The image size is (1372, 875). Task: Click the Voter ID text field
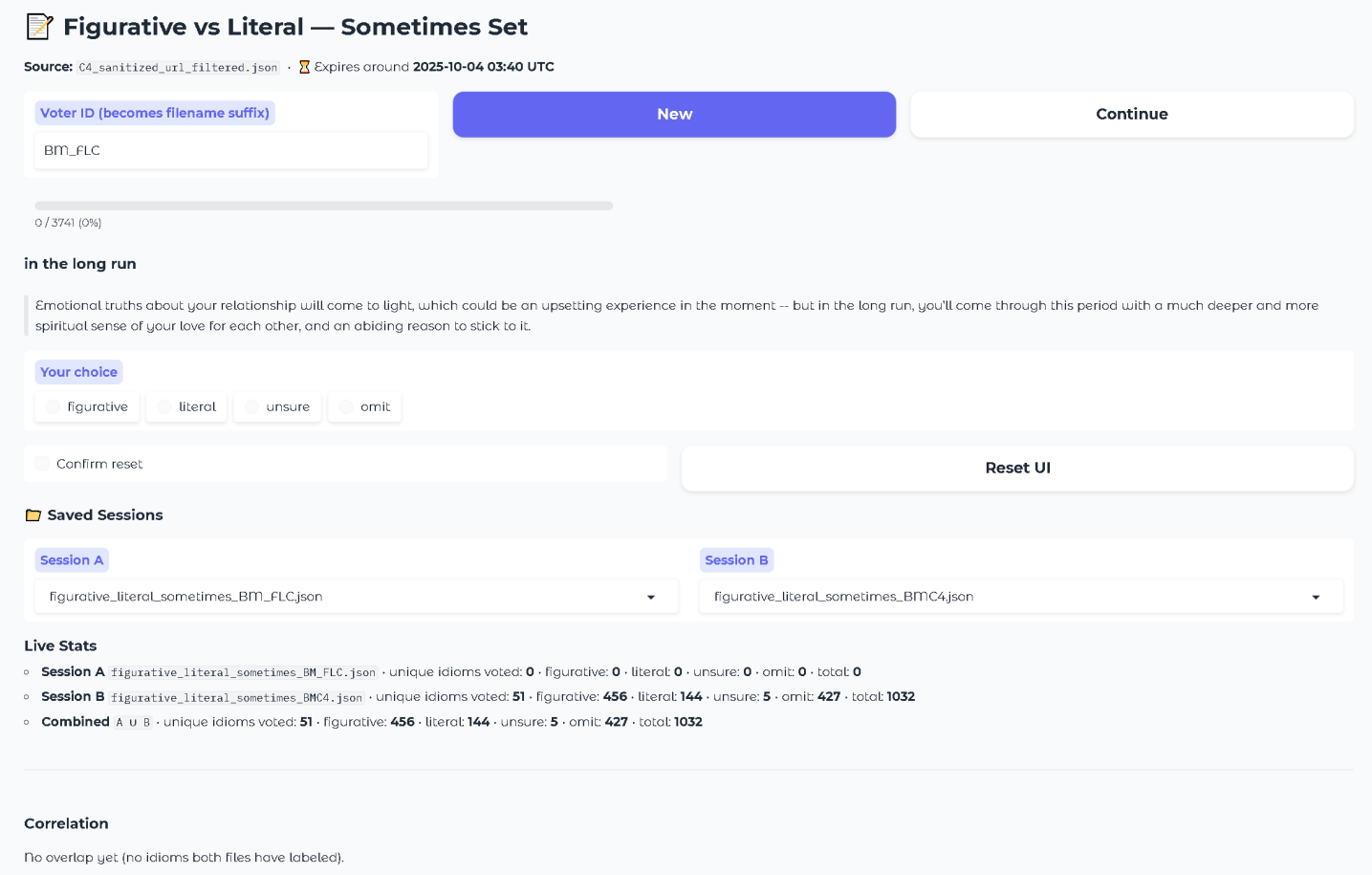[x=230, y=150]
